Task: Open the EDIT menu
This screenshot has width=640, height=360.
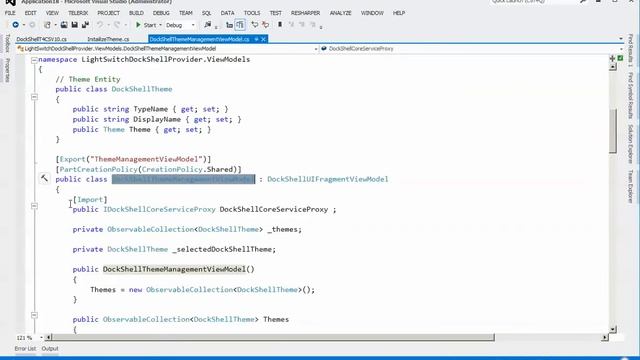Action: point(31,13)
